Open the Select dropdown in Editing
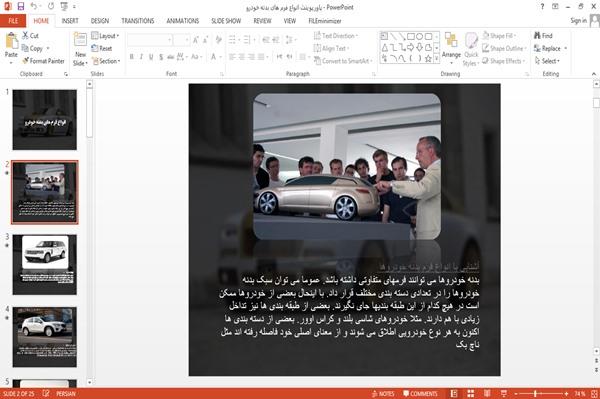 coord(547,61)
